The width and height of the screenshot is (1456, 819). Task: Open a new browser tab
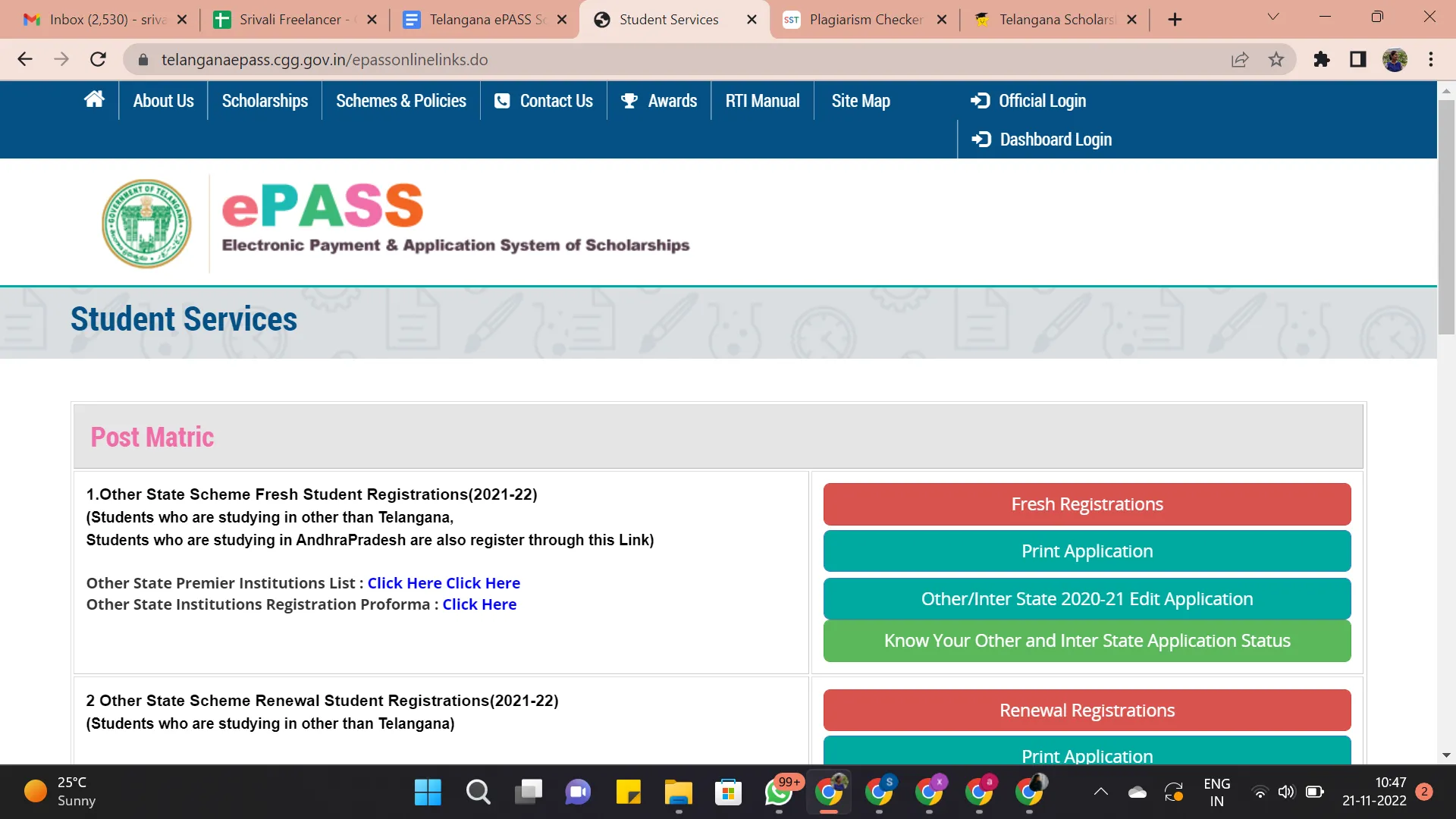[1175, 20]
